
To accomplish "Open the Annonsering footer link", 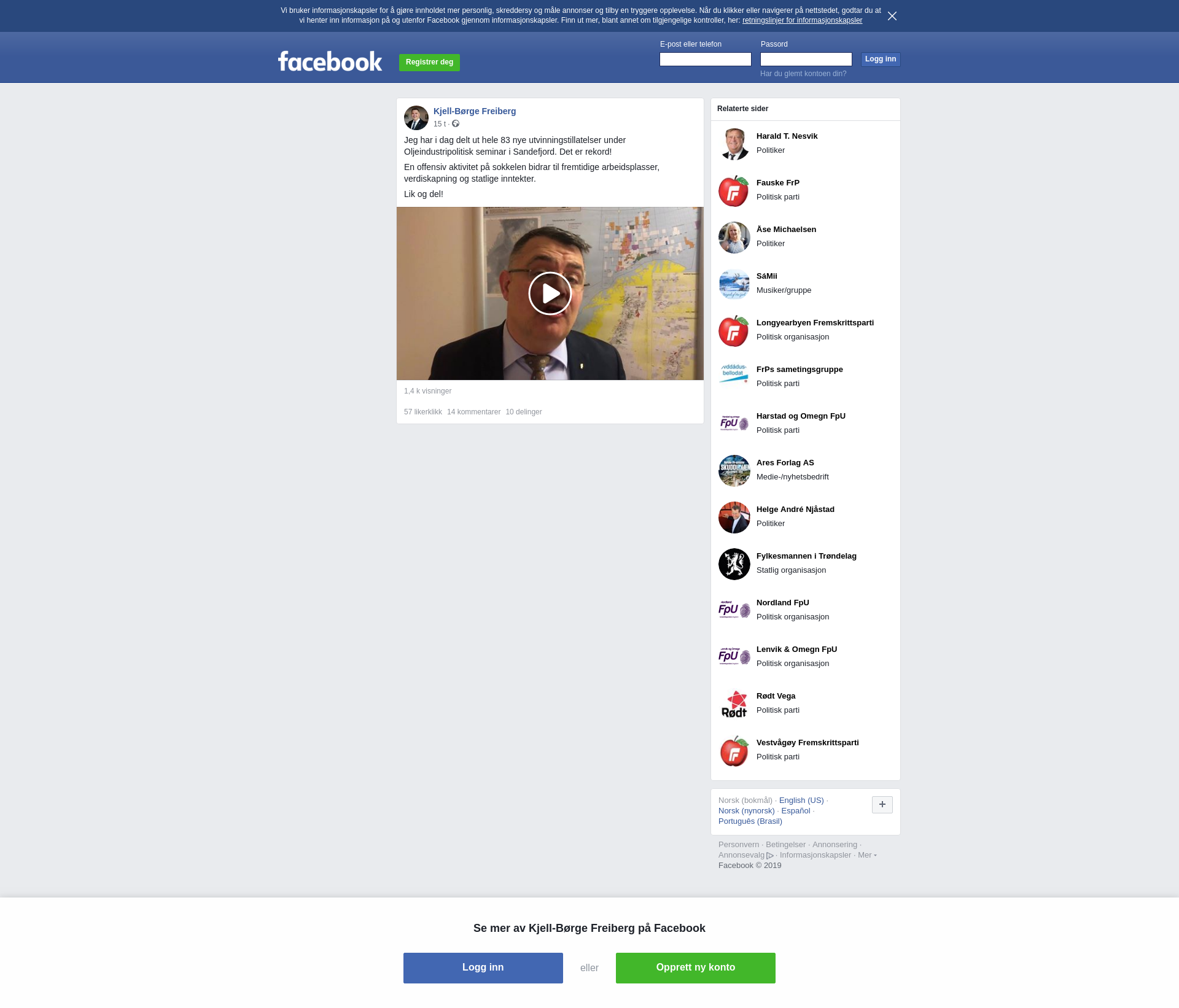I will 835,845.
